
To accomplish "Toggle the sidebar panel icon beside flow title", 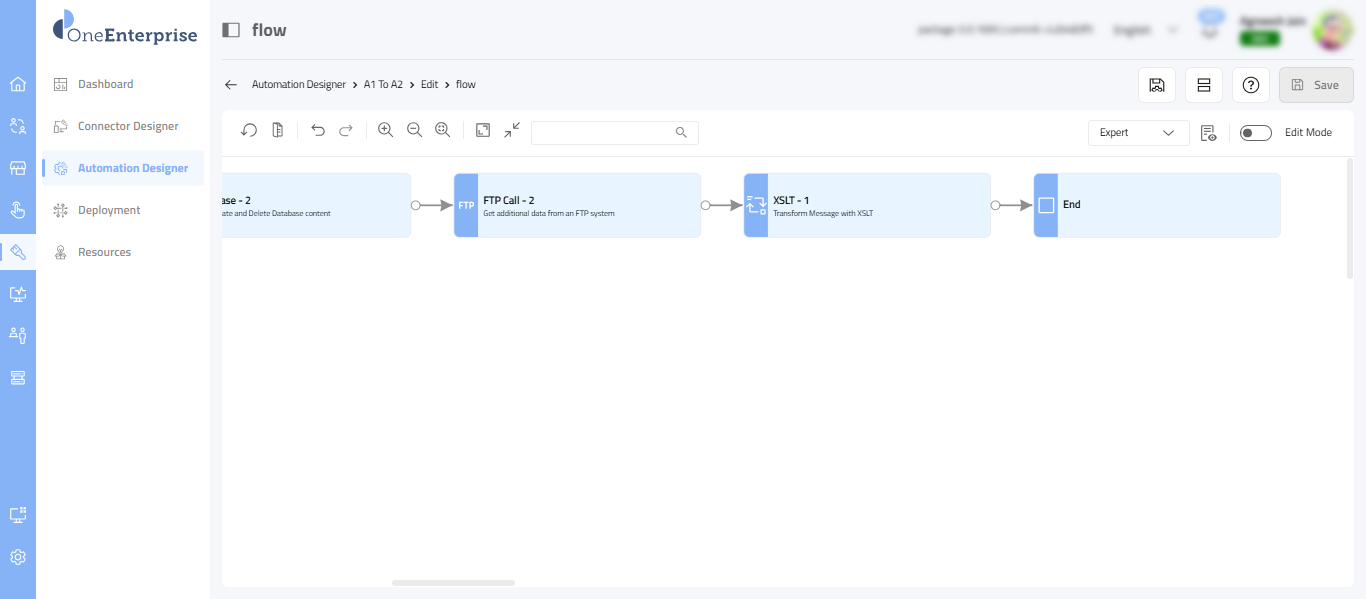I will [x=231, y=30].
